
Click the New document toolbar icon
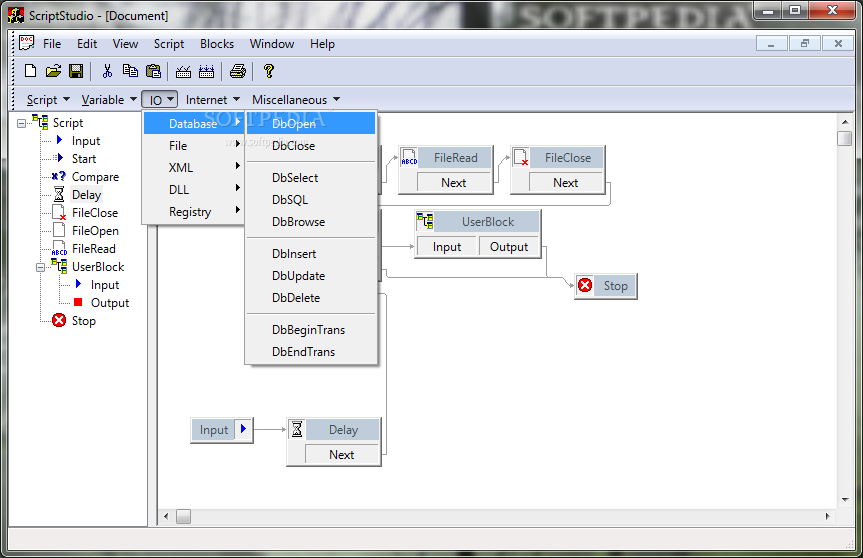(x=31, y=71)
